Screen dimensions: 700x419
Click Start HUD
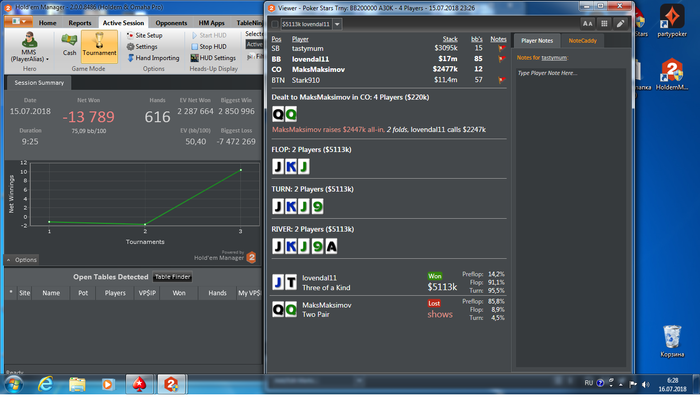tap(208, 35)
